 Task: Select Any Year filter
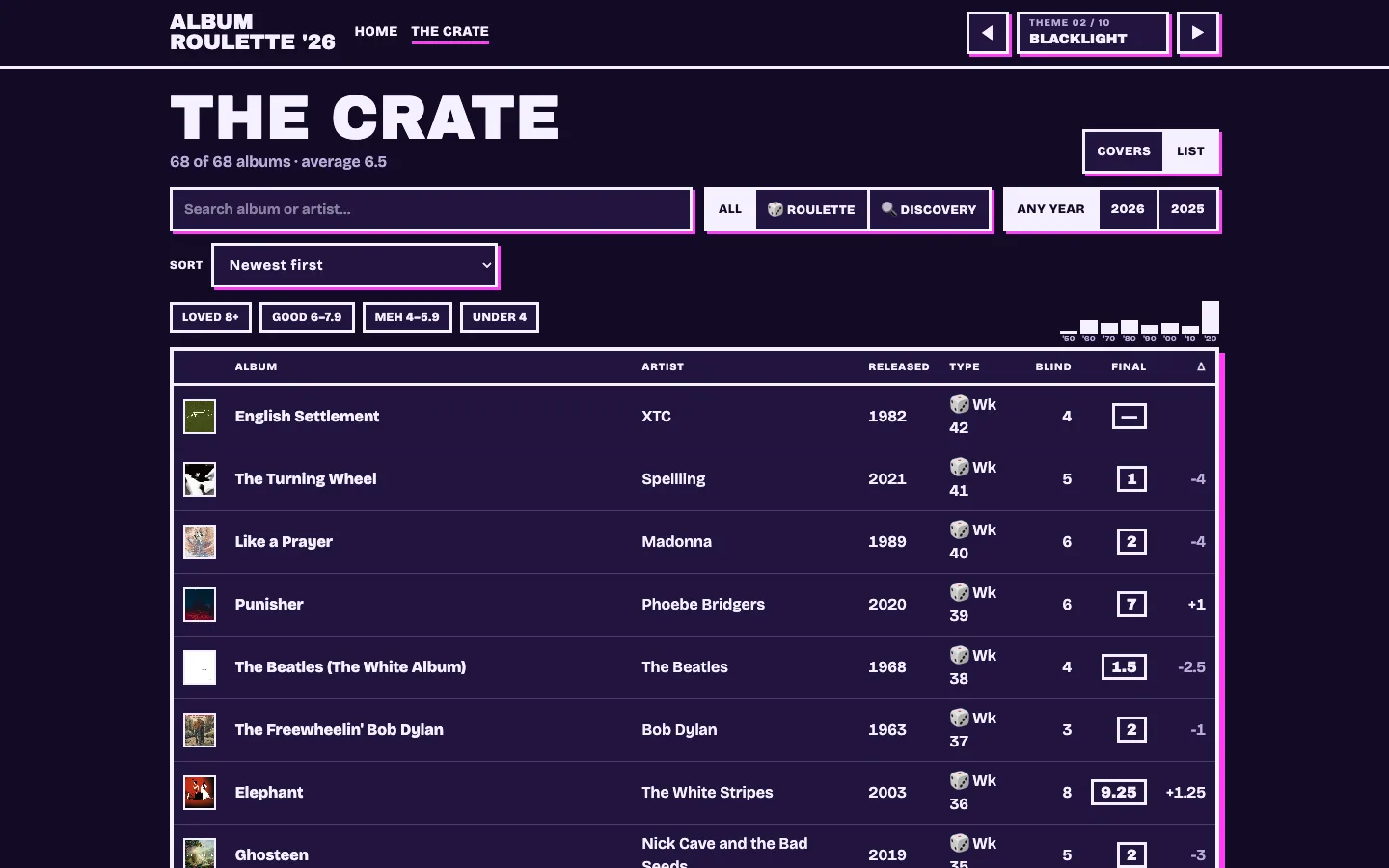1050,209
